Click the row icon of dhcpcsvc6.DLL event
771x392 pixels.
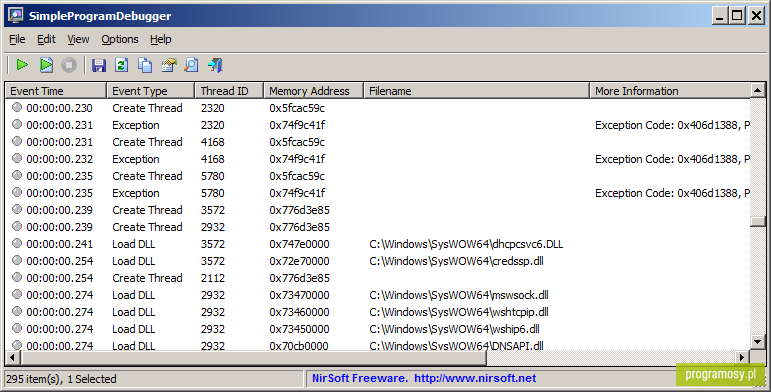point(17,243)
